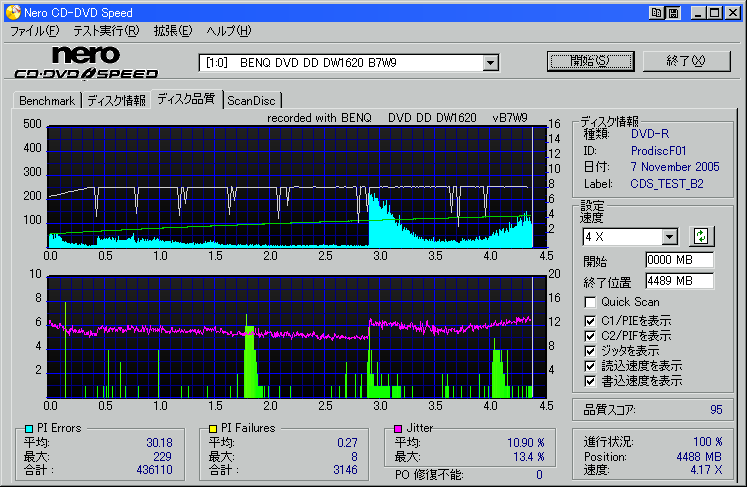The image size is (747, 487).
Task: Click the copy screenshot icon in title bar
Action: coord(656,13)
